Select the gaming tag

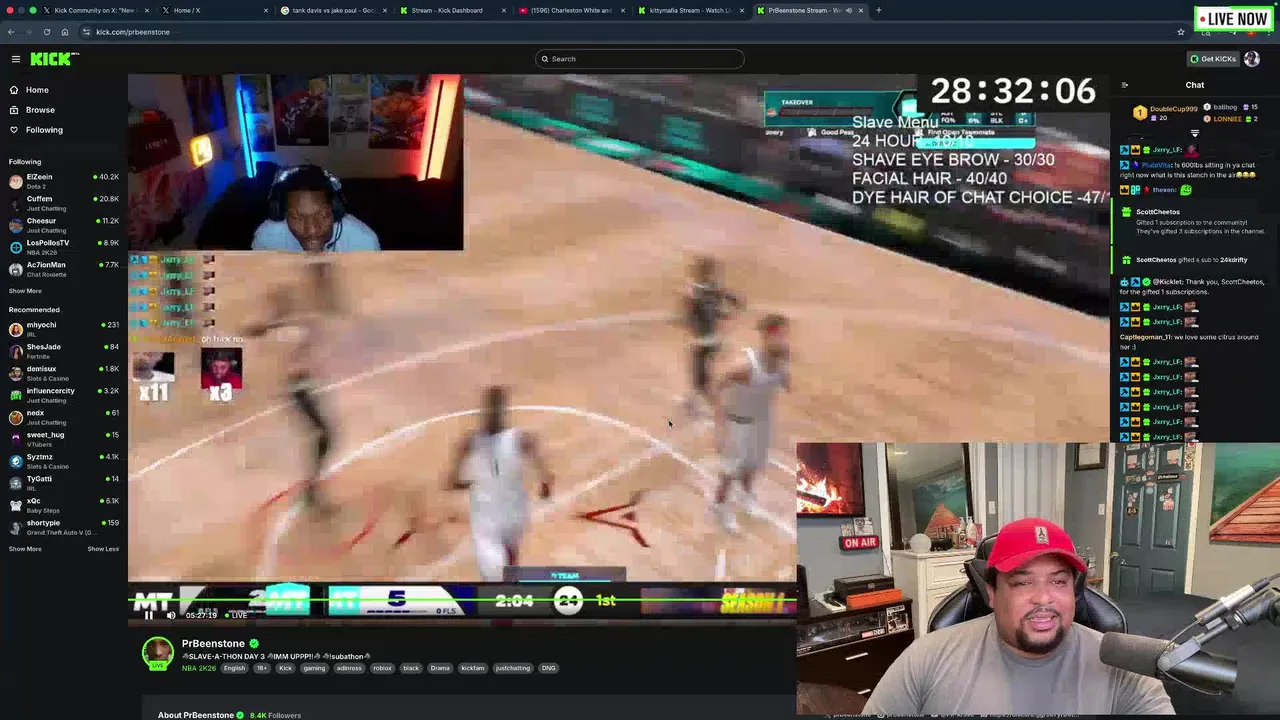(x=314, y=668)
